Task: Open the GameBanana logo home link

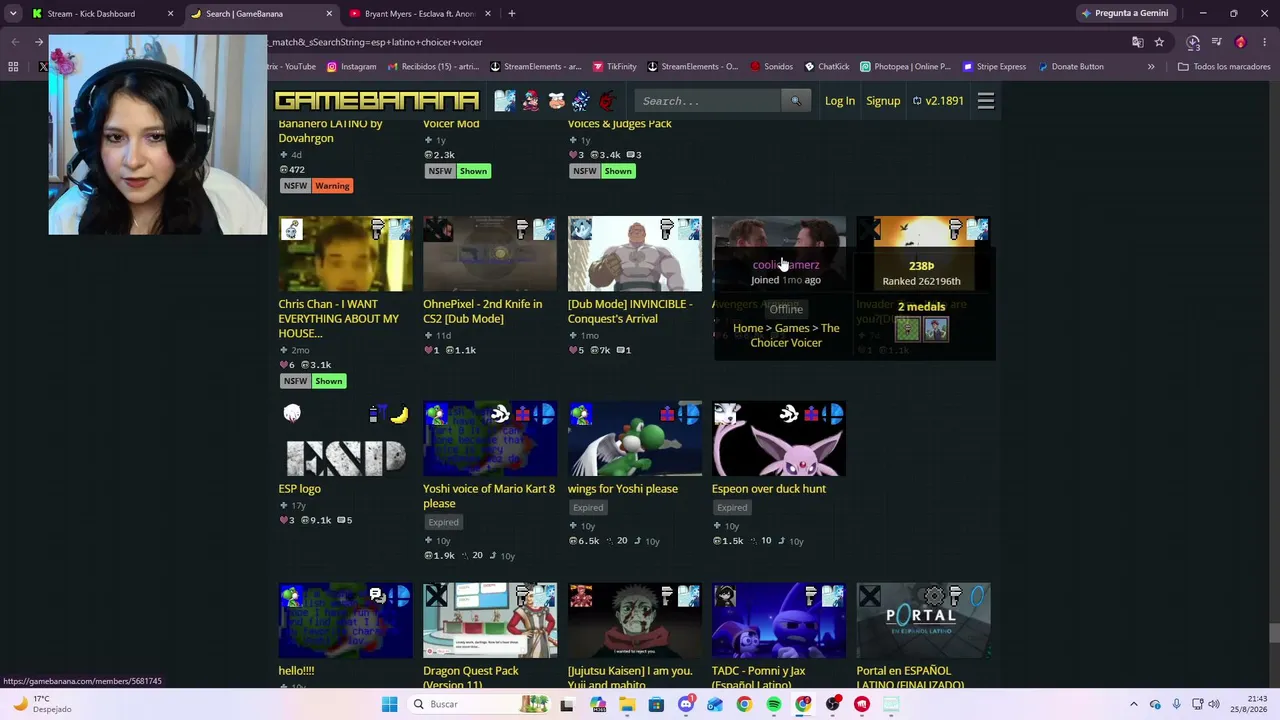Action: click(377, 101)
